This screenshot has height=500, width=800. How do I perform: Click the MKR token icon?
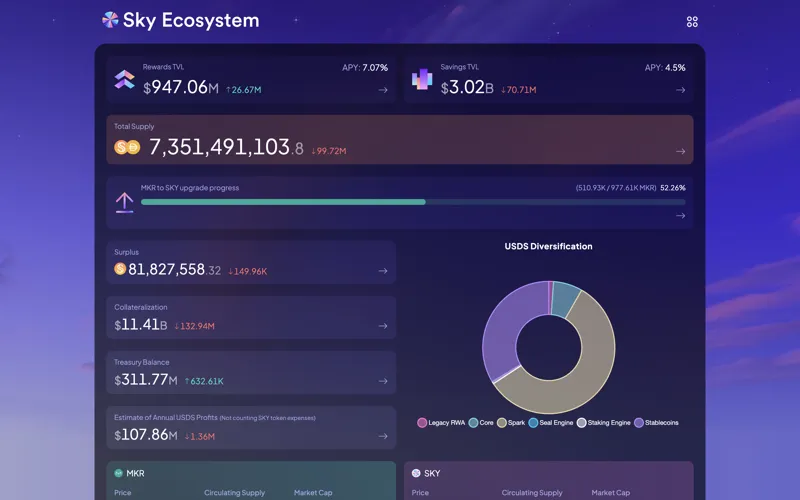click(118, 473)
